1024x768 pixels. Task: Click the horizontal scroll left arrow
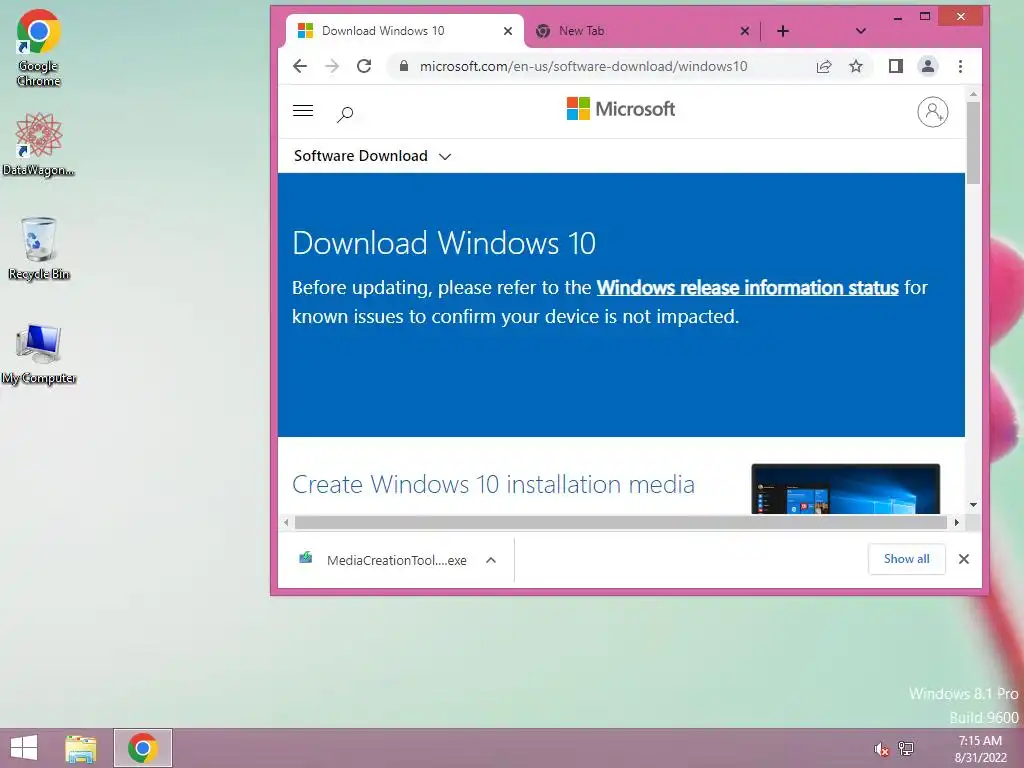[286, 522]
